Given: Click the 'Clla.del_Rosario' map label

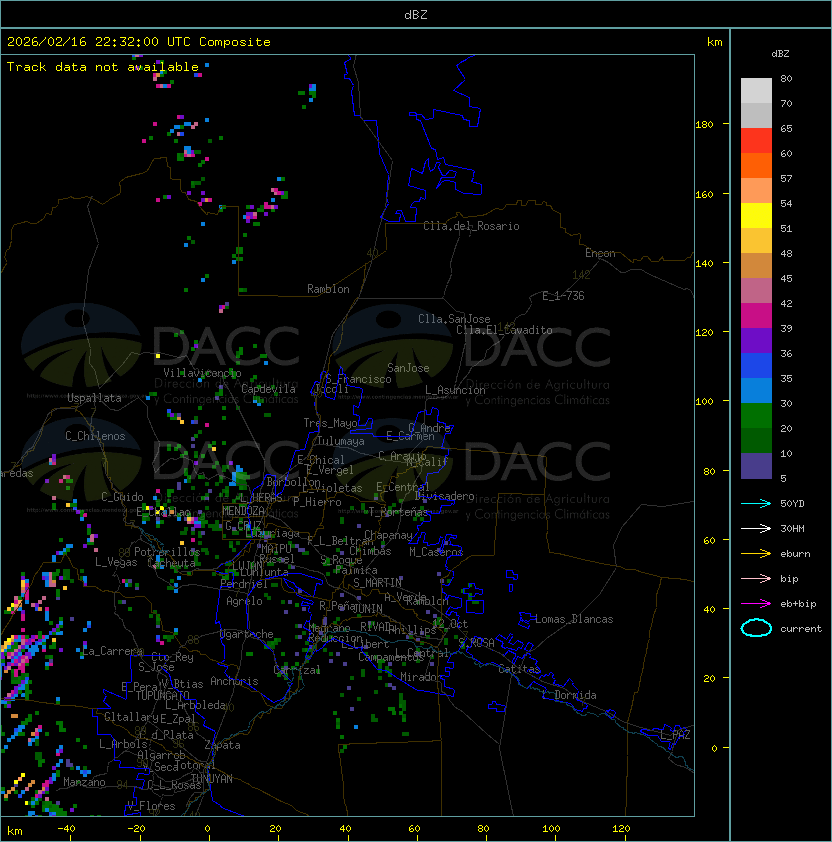Looking at the screenshot, I should (471, 226).
